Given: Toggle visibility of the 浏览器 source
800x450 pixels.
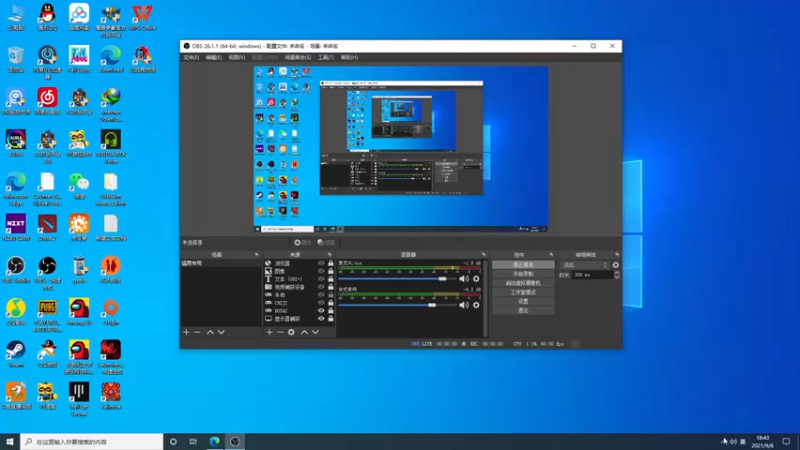Looking at the screenshot, I should click(321, 263).
